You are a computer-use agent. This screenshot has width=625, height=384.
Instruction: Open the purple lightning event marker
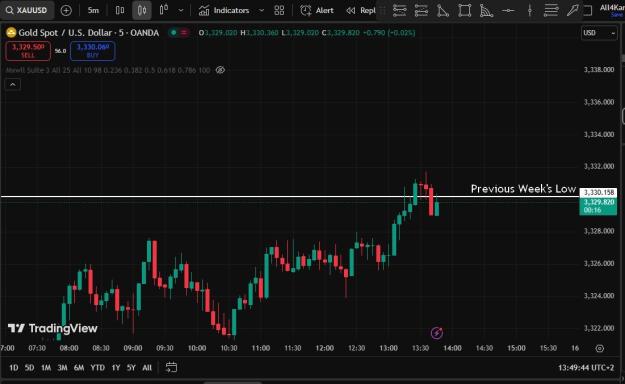[x=436, y=333]
